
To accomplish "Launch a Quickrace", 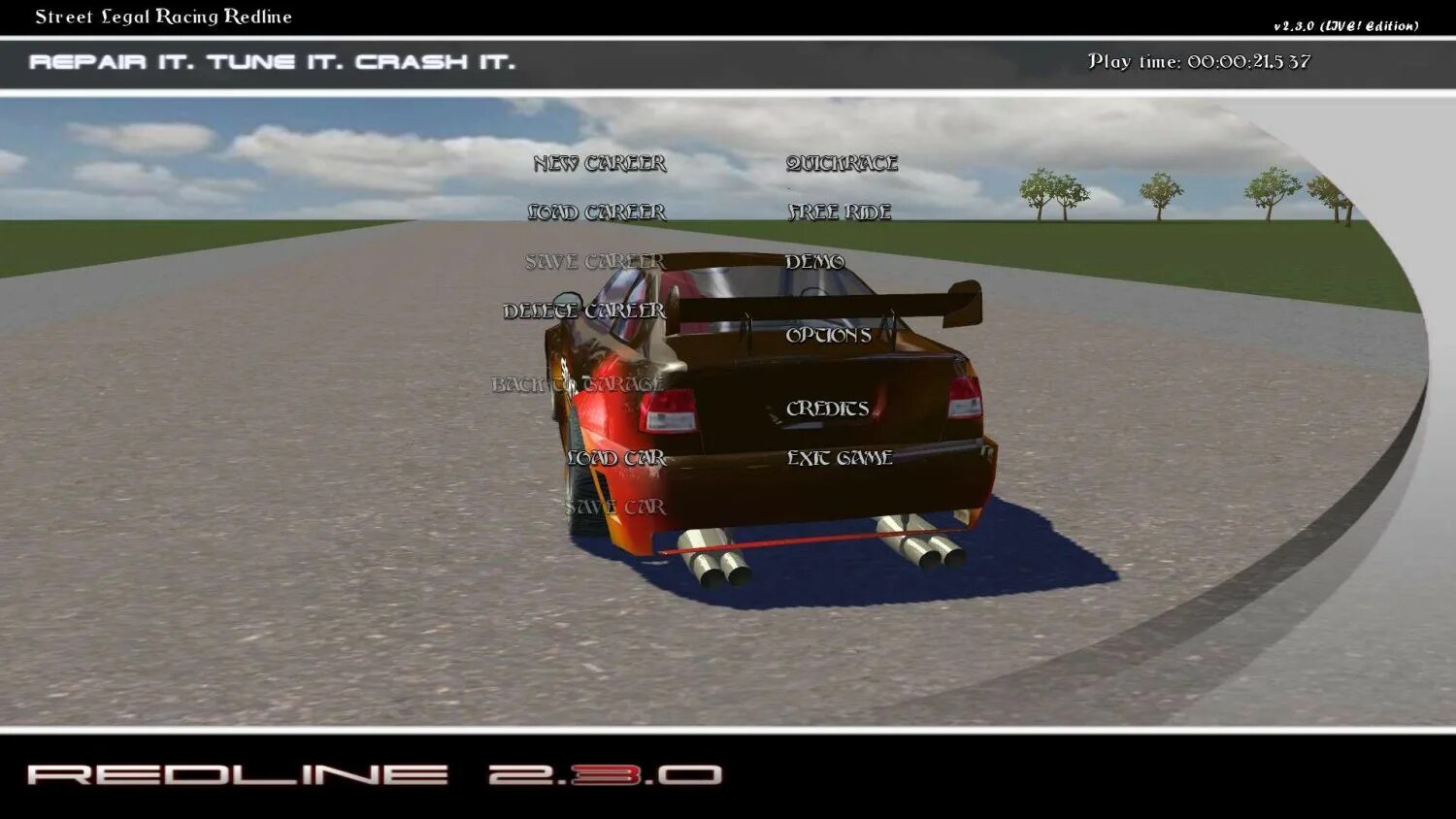I will [x=842, y=163].
